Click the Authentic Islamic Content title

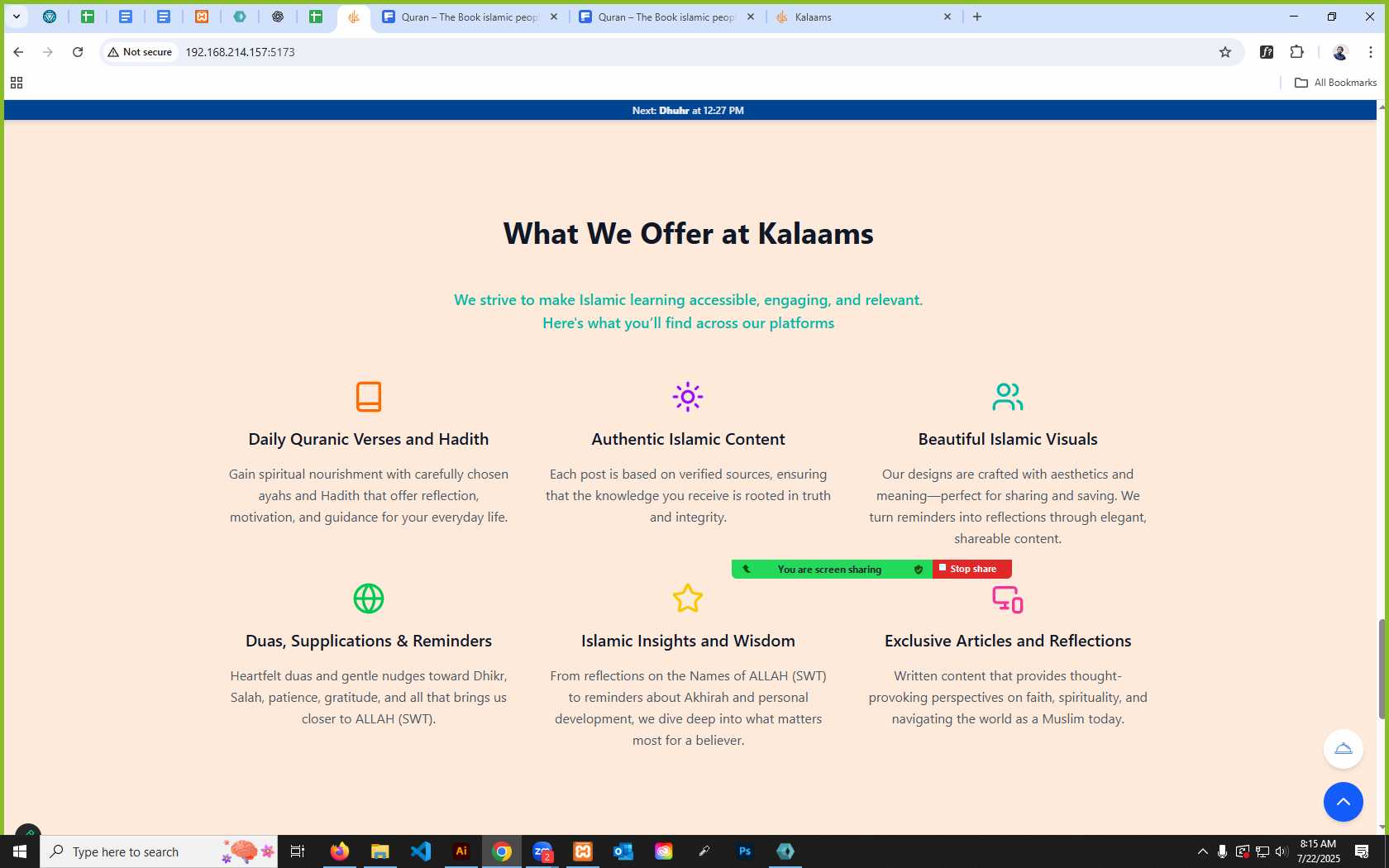click(x=688, y=439)
